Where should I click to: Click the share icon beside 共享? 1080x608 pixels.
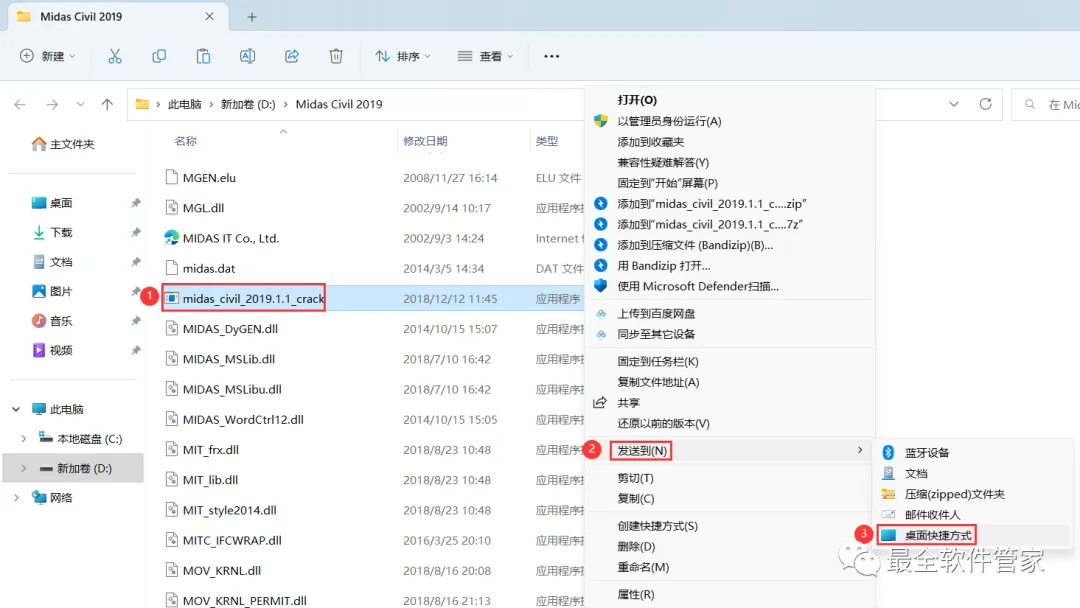point(601,403)
